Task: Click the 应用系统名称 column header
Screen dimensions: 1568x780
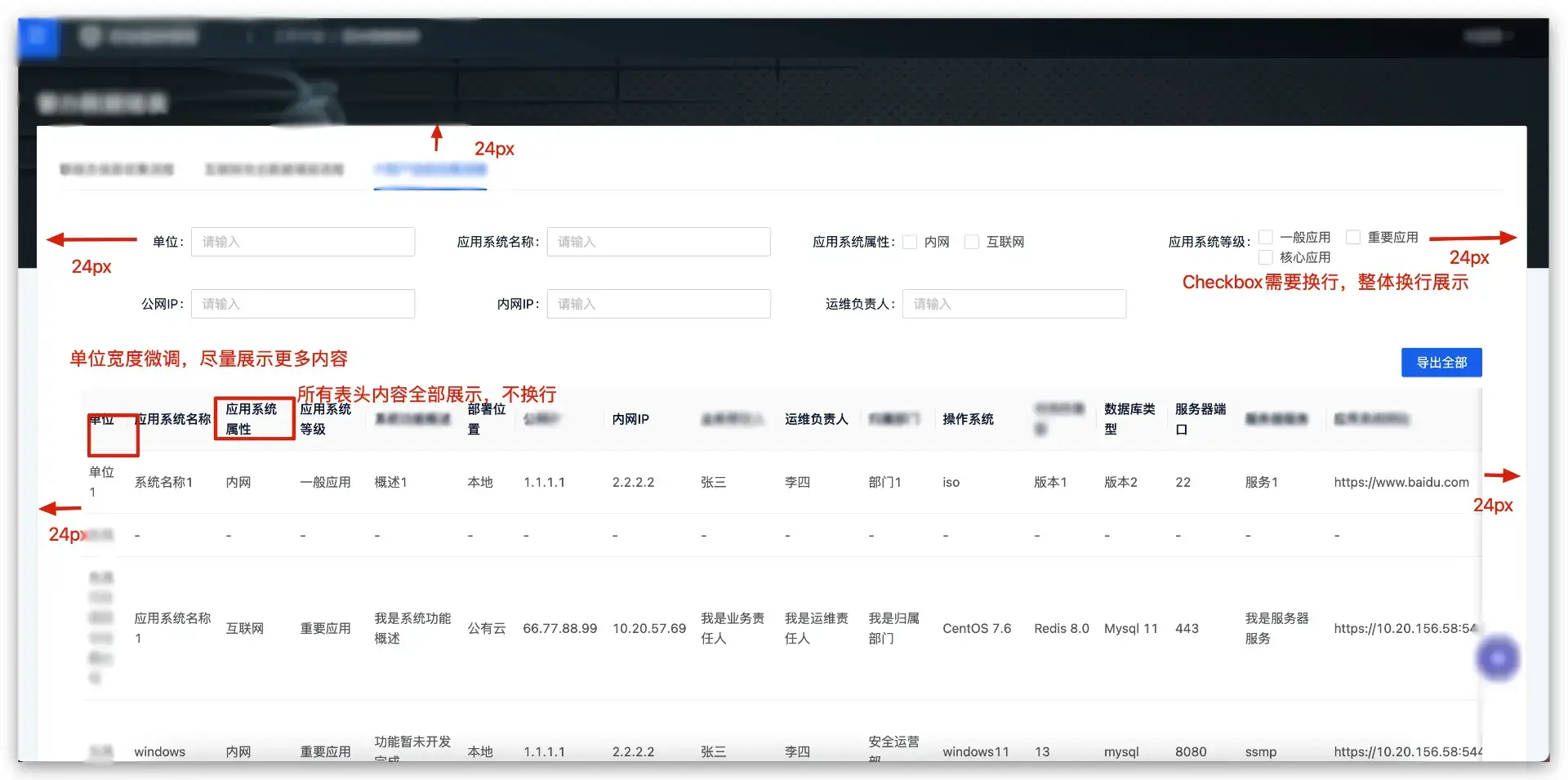Action: click(x=173, y=419)
